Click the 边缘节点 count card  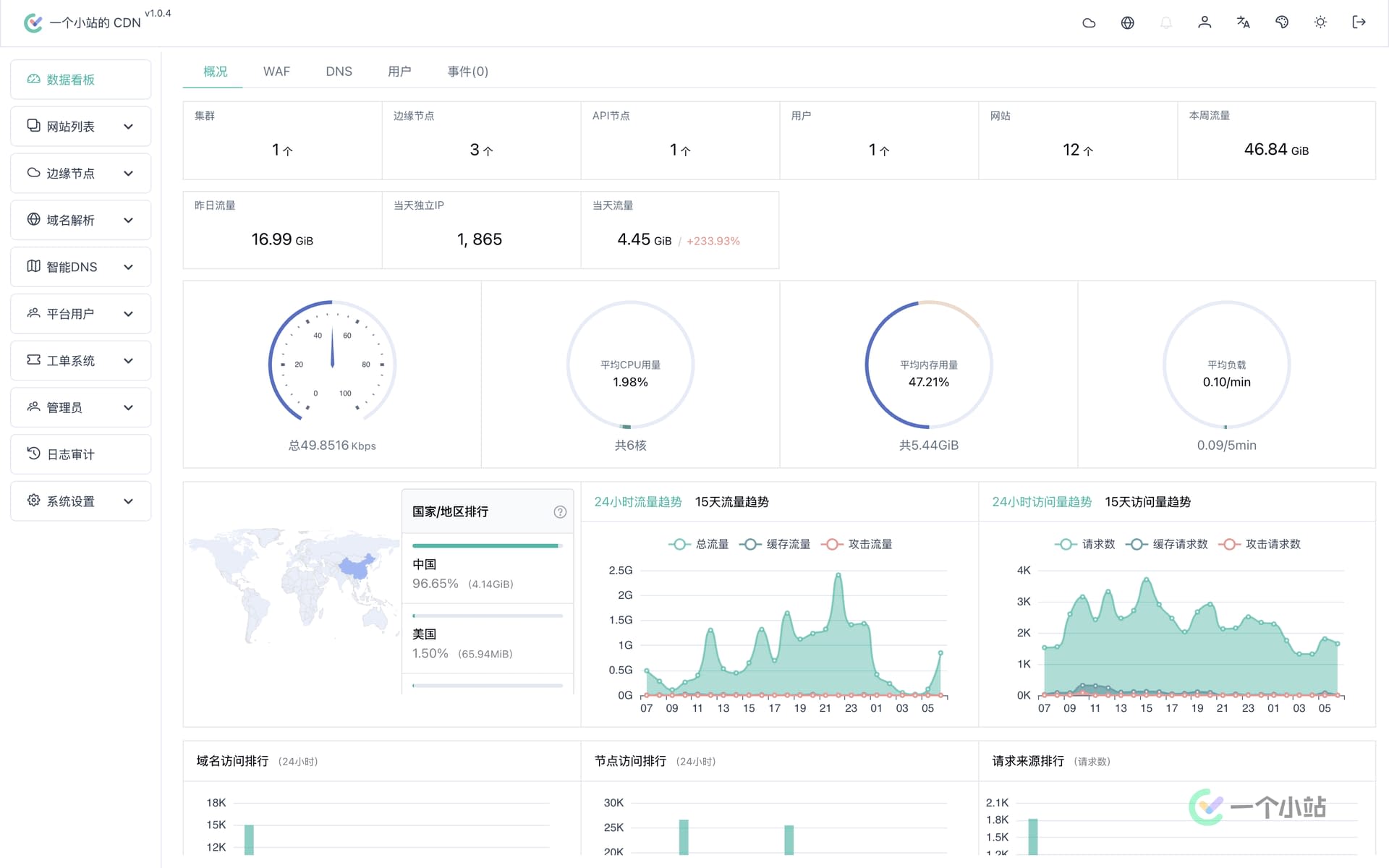[481, 140]
